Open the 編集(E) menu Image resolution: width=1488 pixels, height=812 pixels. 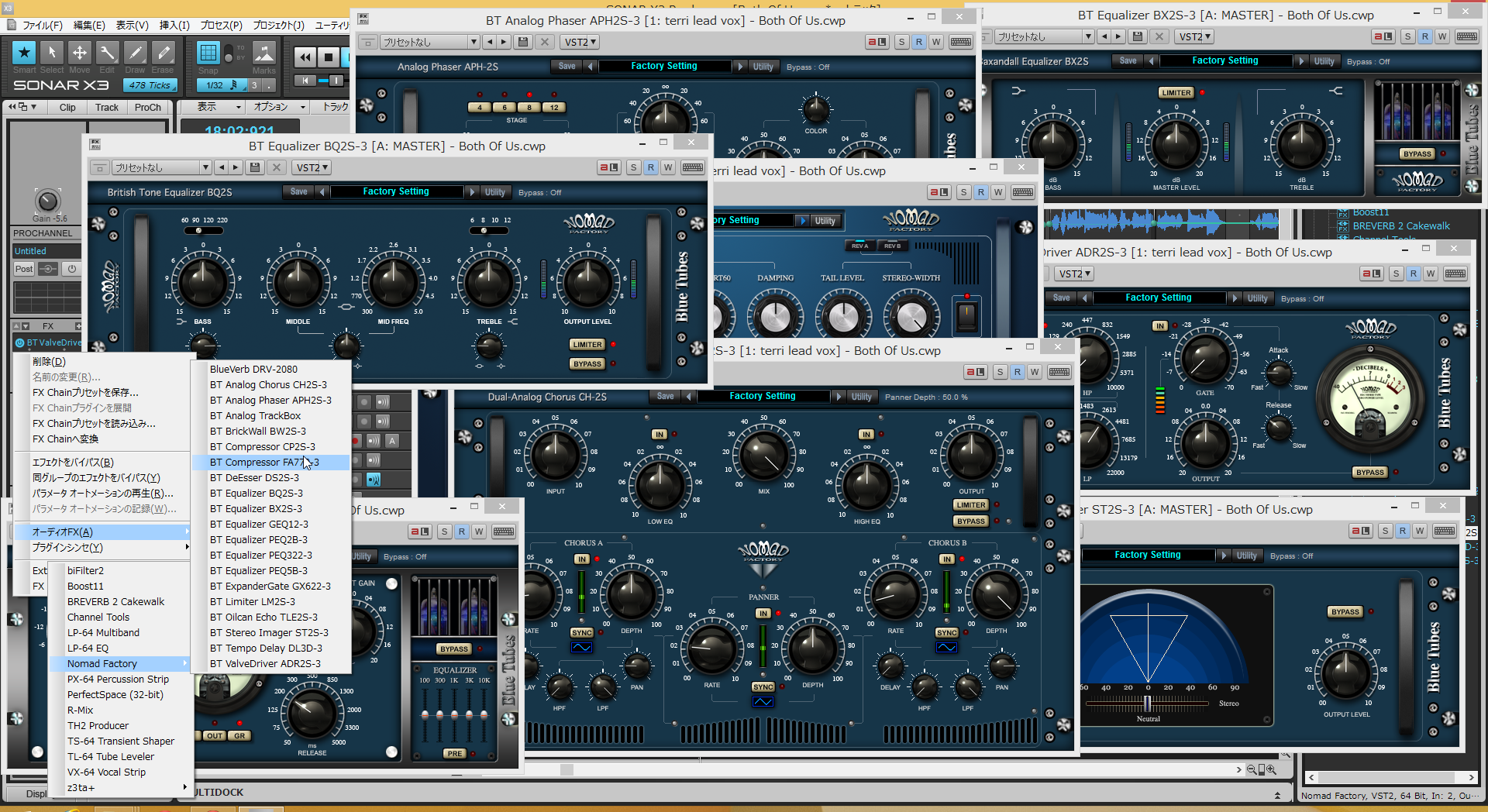tap(89, 26)
